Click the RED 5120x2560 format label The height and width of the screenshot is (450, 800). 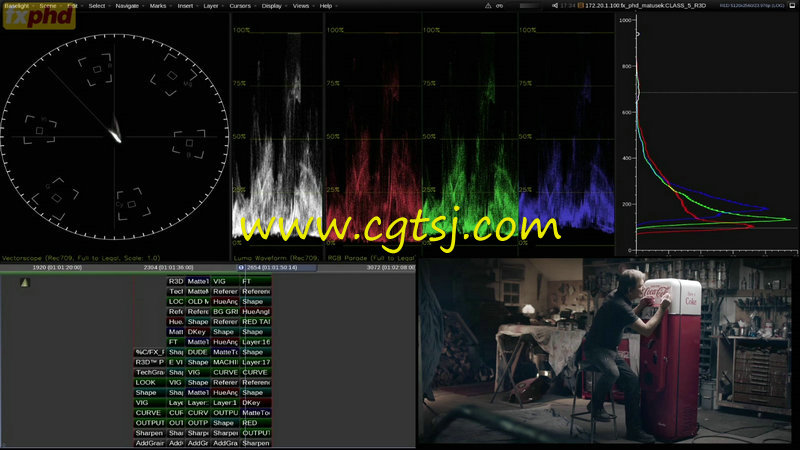click(x=752, y=6)
